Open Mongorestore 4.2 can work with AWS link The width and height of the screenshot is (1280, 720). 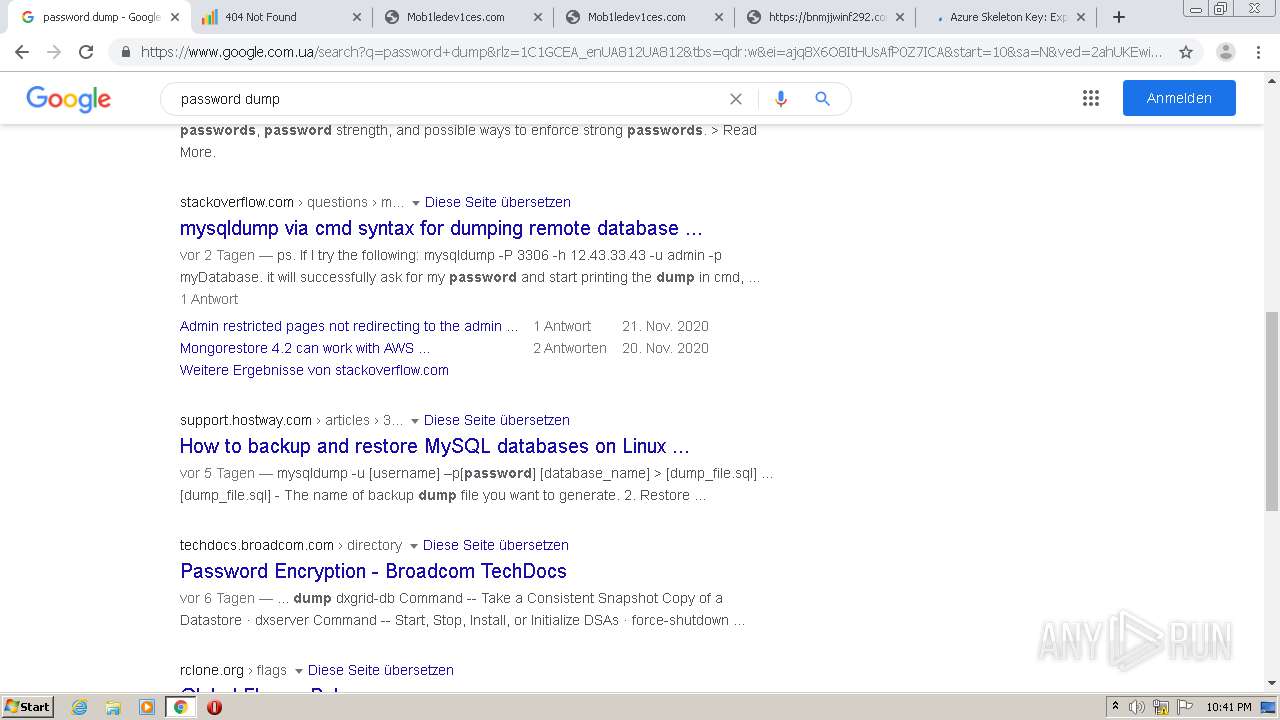coord(305,348)
